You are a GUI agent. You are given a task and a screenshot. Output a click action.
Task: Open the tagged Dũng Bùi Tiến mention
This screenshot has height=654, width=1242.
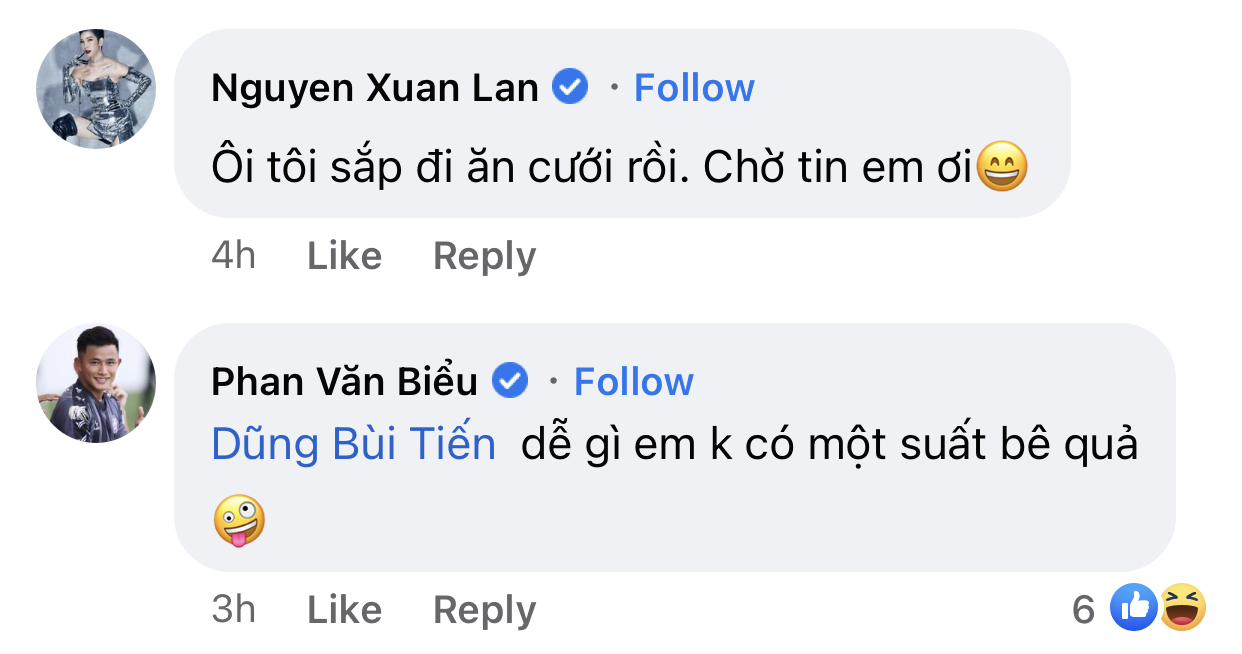click(x=354, y=445)
